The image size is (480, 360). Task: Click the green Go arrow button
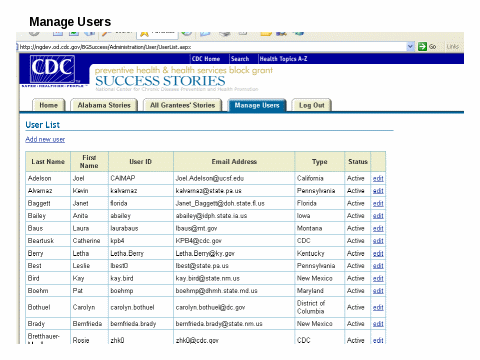[x=422, y=47]
